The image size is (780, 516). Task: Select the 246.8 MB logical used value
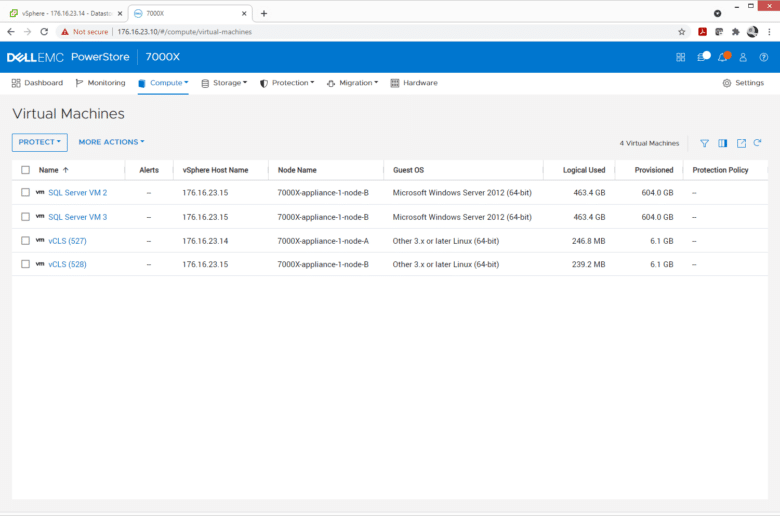(x=588, y=241)
